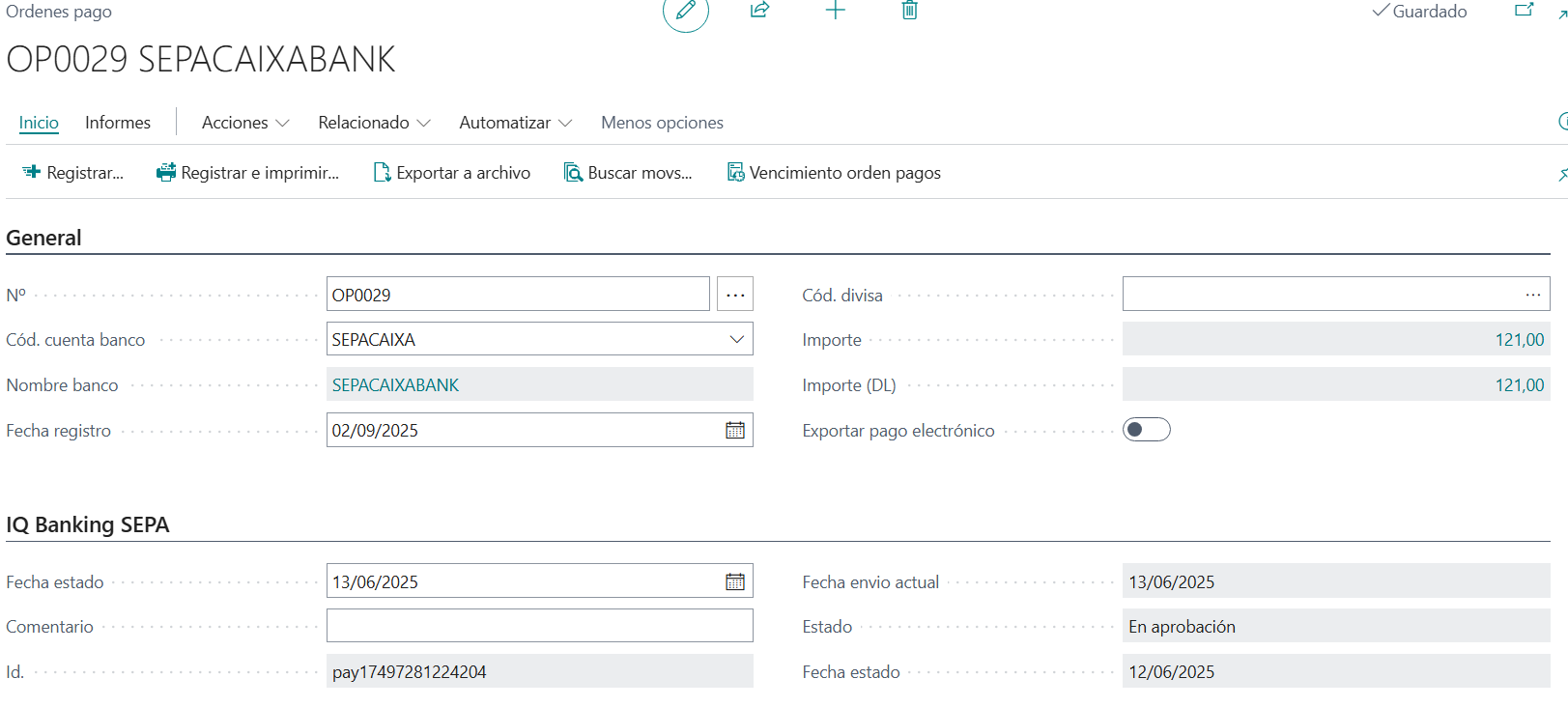Image resolution: width=1568 pixels, height=707 pixels.
Task: Open calendar picker for IQ Banking Fecha estado
Action: pos(735,582)
